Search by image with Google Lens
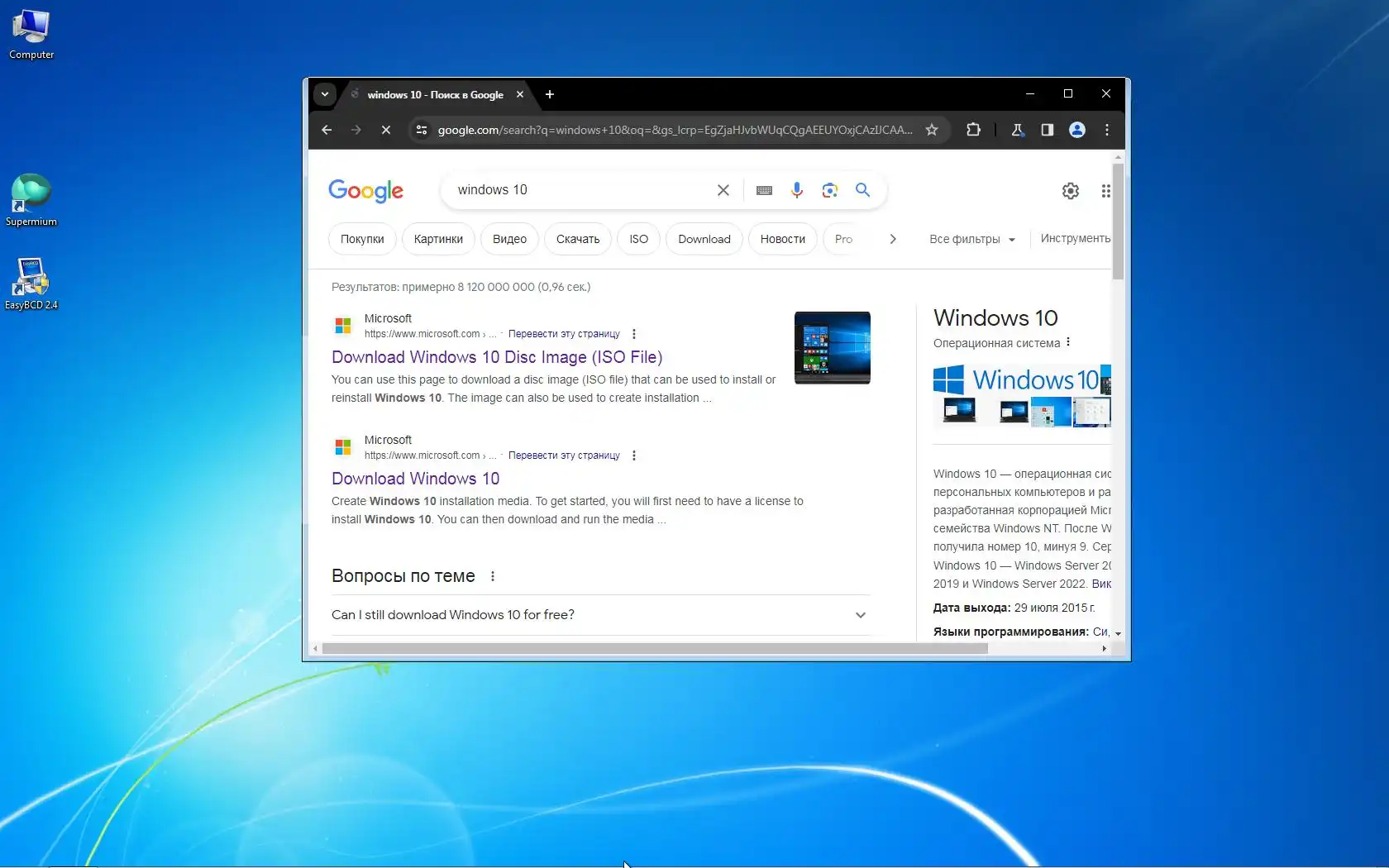Viewport: 1389px width, 868px height. pos(830,190)
